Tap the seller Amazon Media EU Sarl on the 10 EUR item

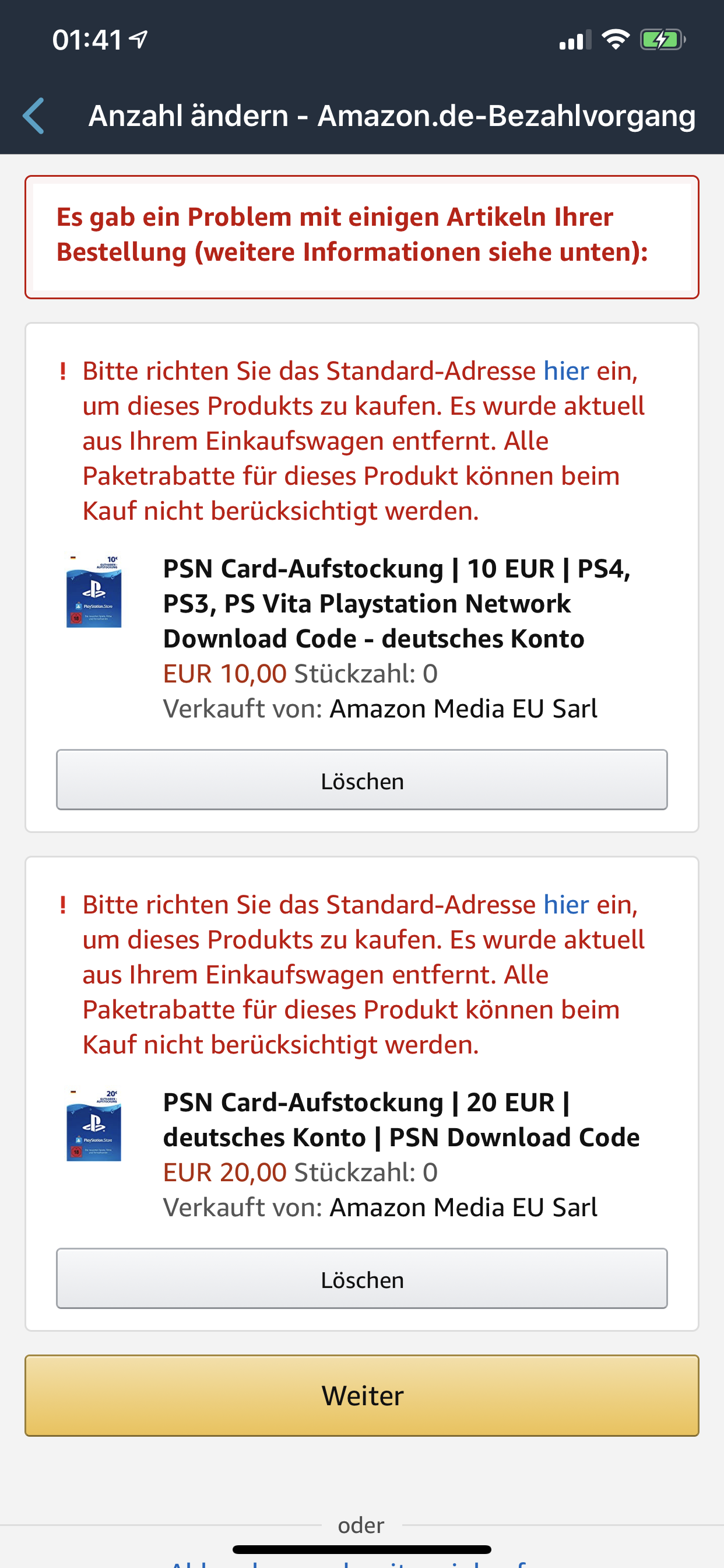[x=463, y=709]
